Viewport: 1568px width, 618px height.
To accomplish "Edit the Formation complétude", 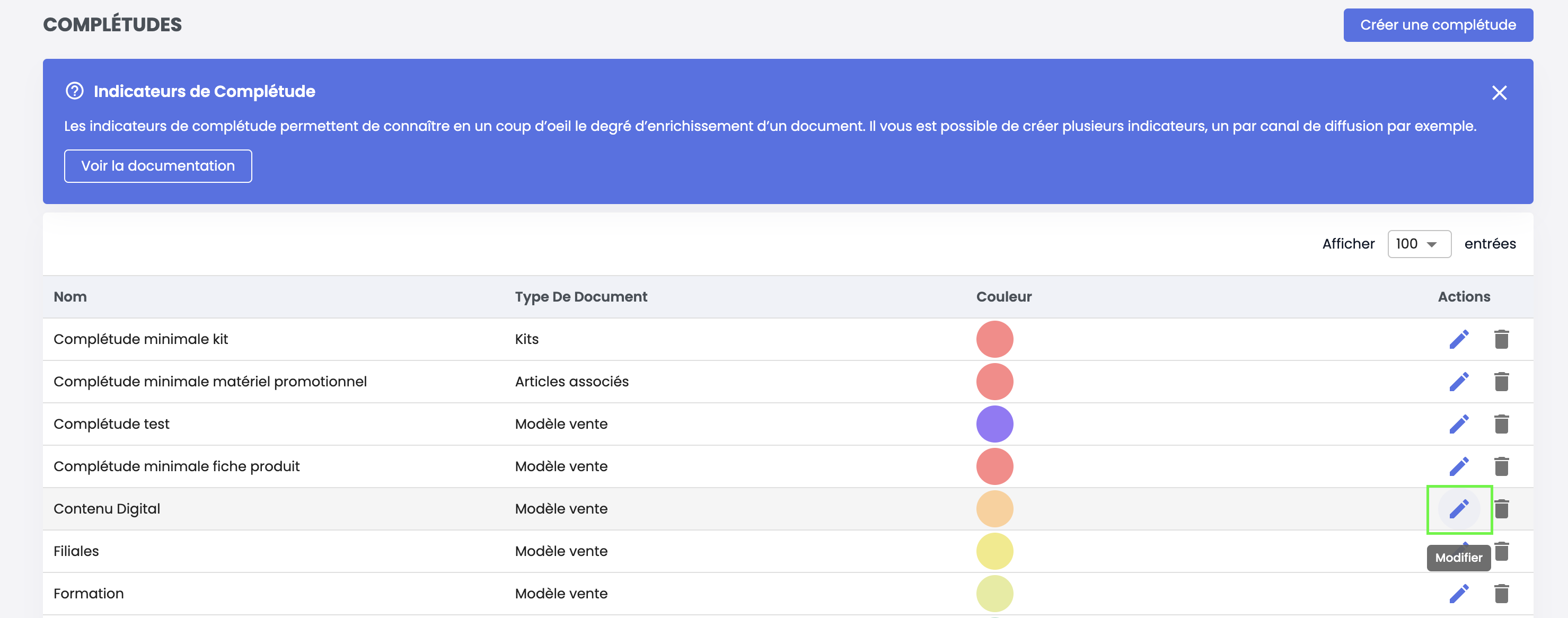I will (x=1458, y=593).
